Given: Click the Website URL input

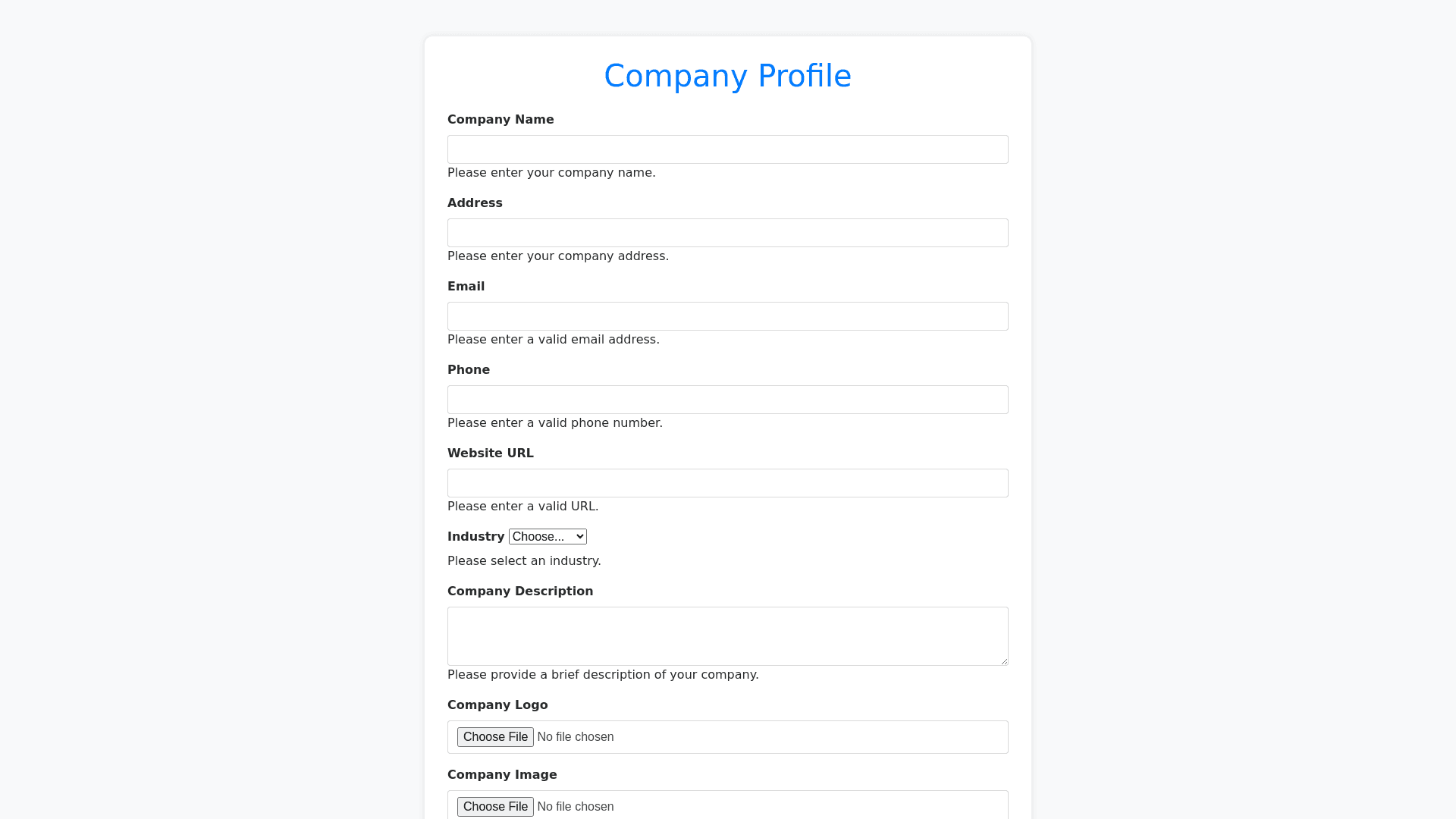Looking at the screenshot, I should (x=728, y=483).
